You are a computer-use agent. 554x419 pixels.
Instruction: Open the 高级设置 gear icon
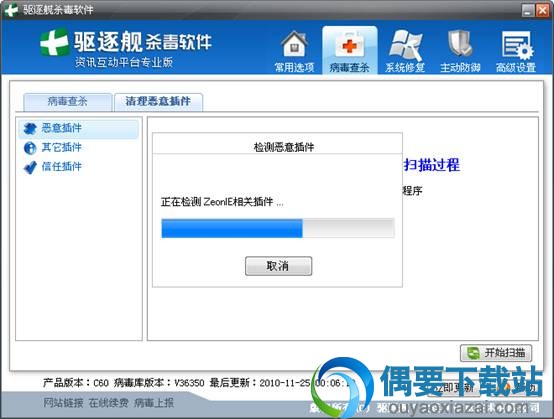[517, 46]
